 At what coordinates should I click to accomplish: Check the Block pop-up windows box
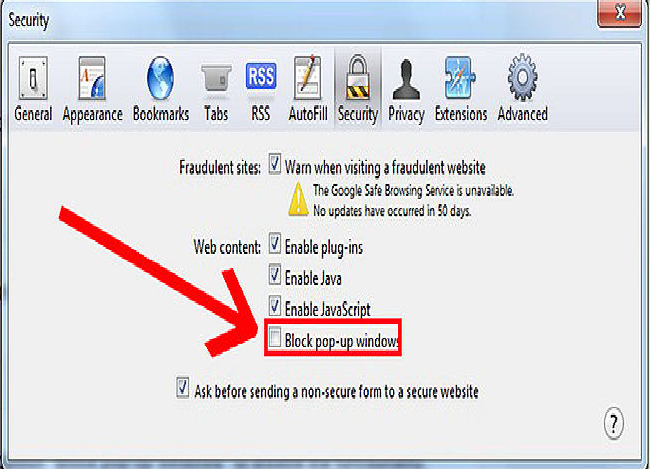[x=274, y=338]
